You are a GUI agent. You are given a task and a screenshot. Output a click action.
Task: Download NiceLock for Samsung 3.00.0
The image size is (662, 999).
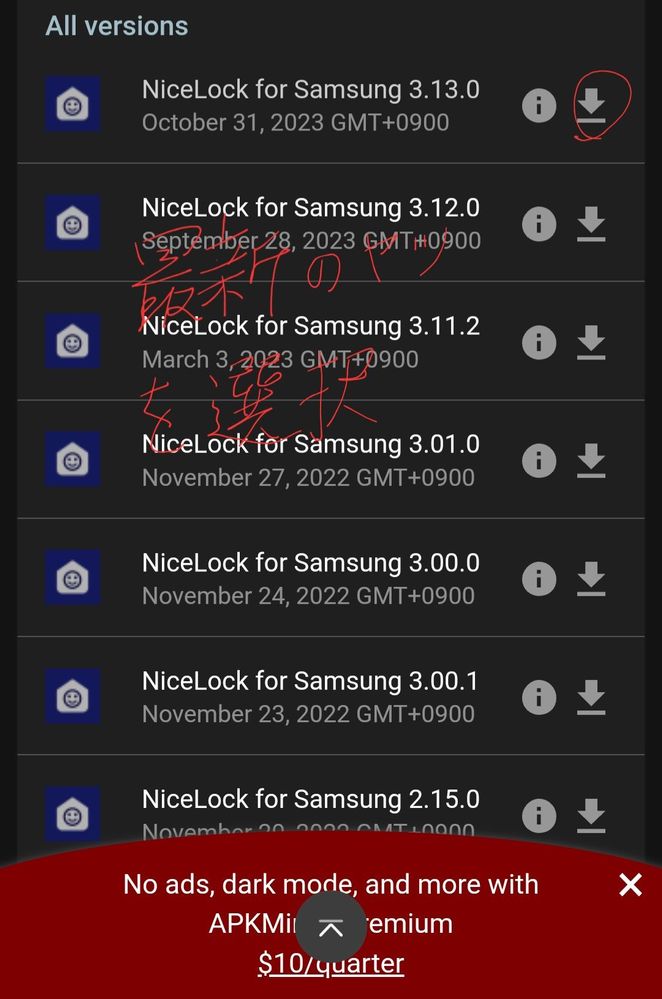pos(591,579)
